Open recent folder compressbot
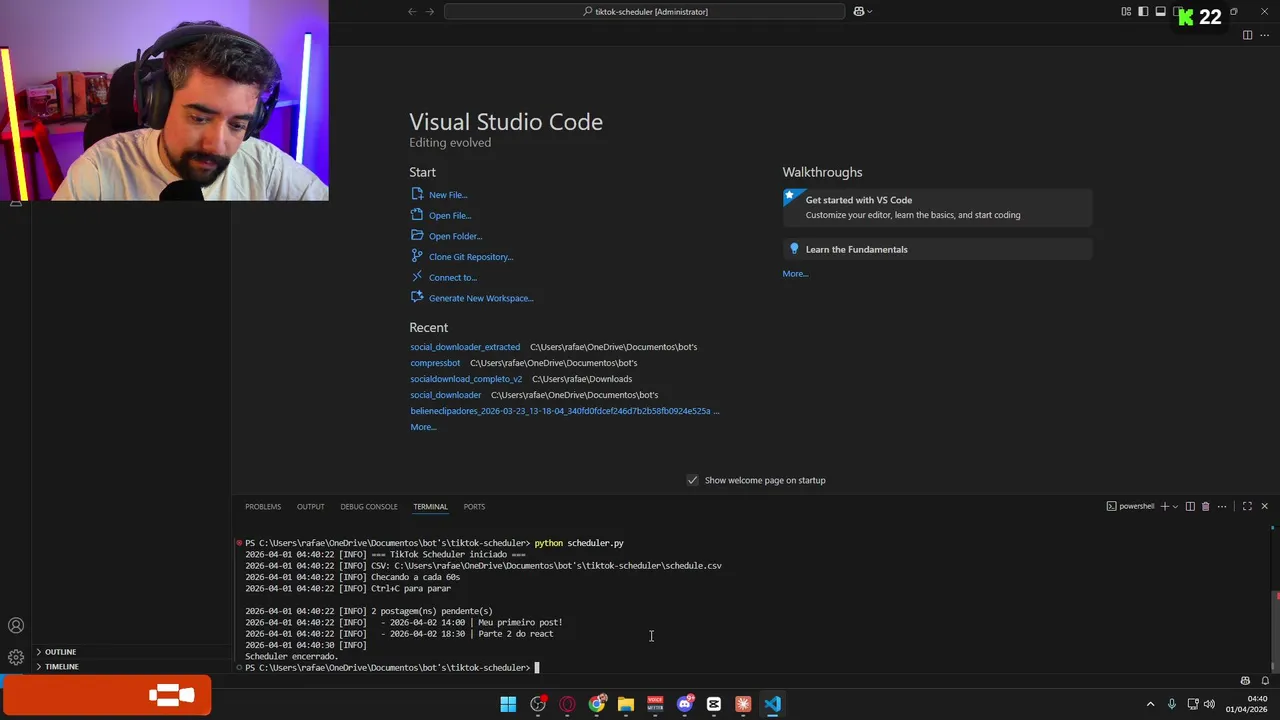 pyautogui.click(x=435, y=363)
